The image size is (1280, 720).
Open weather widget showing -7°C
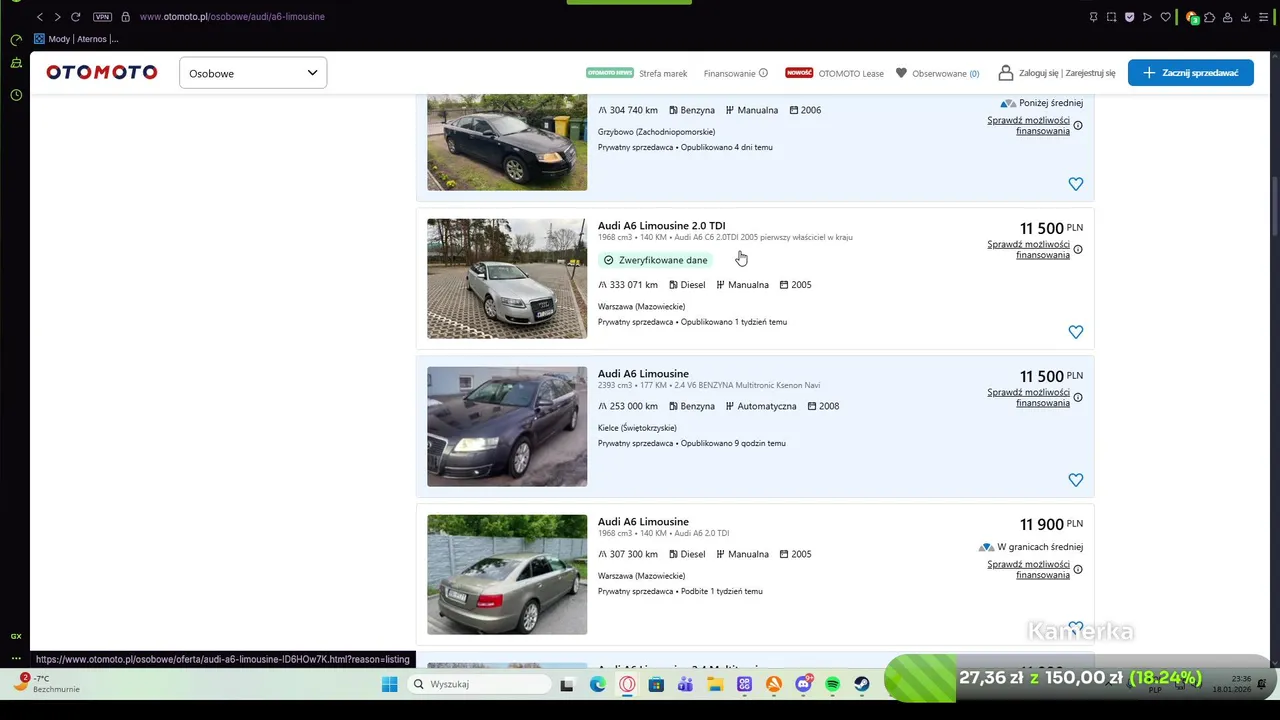(46, 684)
